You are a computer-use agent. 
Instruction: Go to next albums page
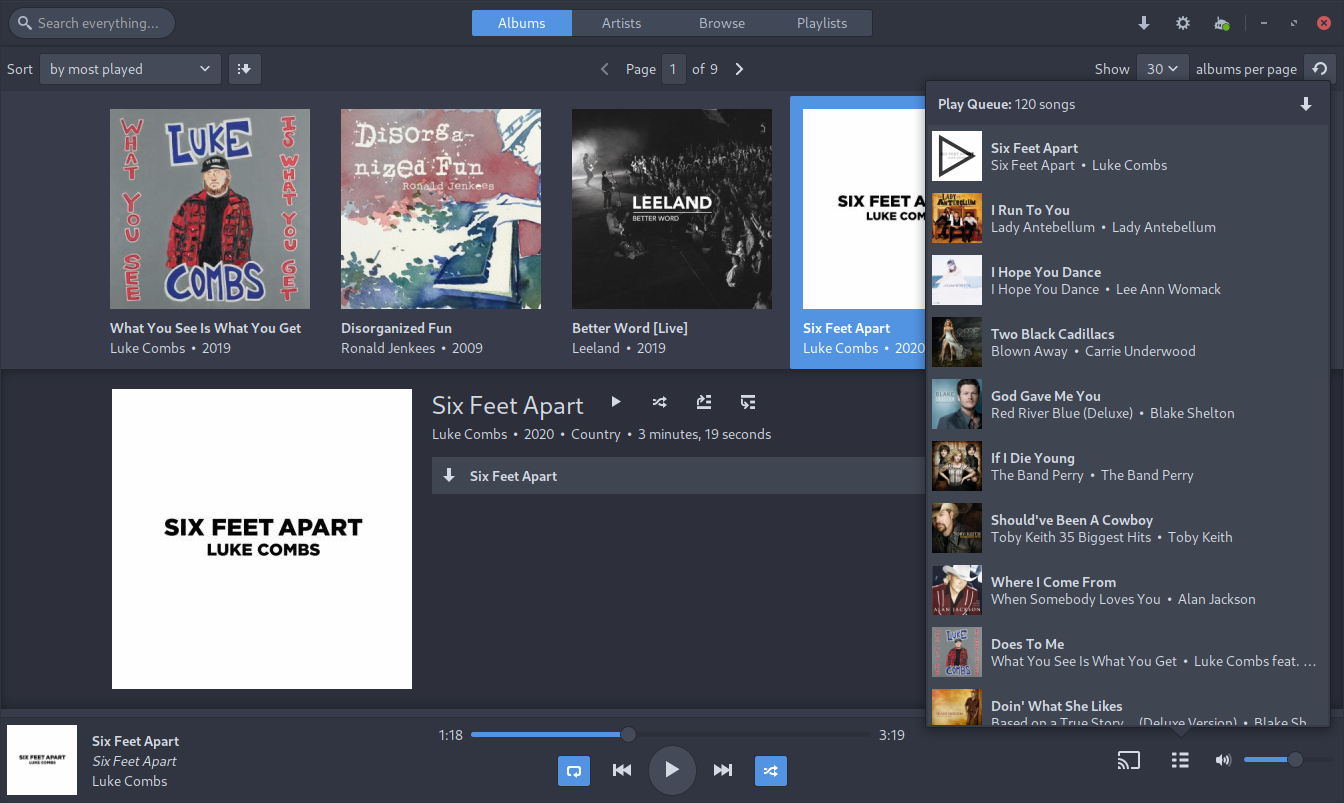click(739, 69)
